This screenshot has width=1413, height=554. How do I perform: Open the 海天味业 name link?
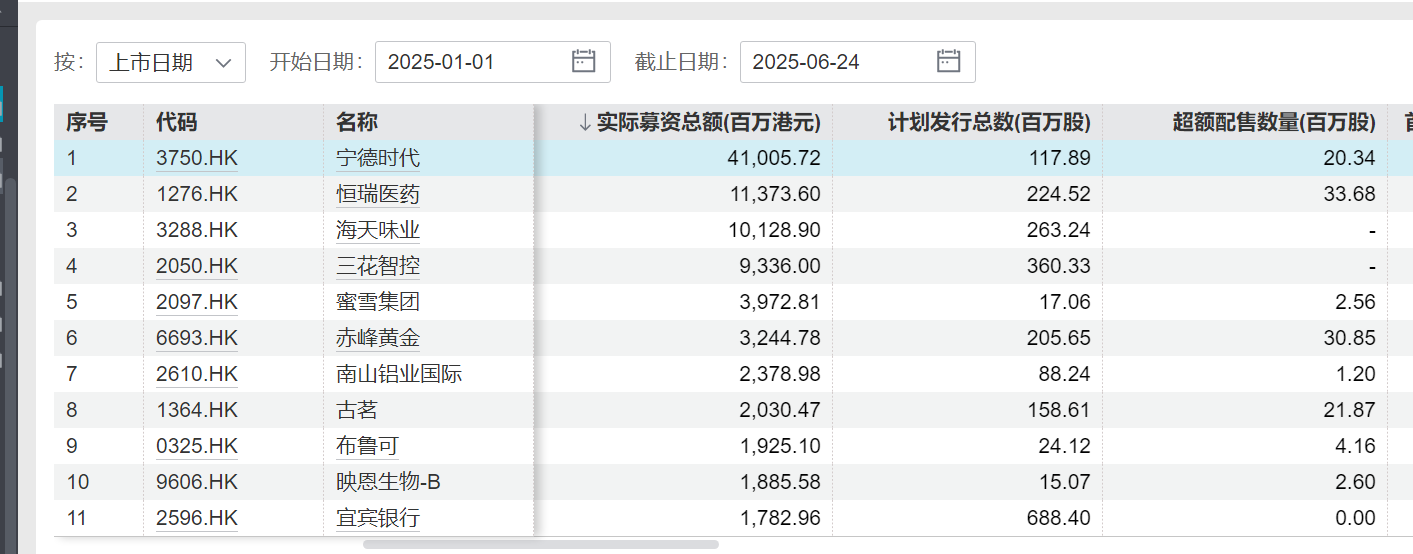point(378,230)
